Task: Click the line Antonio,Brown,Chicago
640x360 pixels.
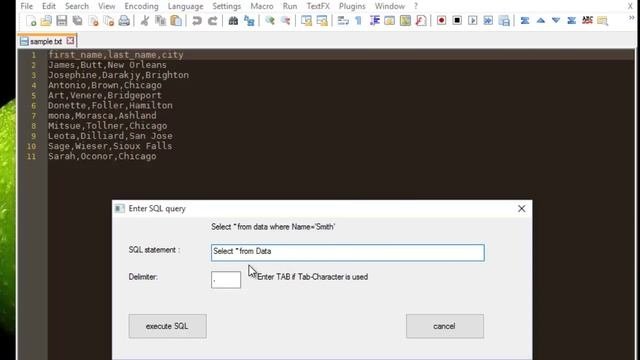Action: click(x=105, y=85)
